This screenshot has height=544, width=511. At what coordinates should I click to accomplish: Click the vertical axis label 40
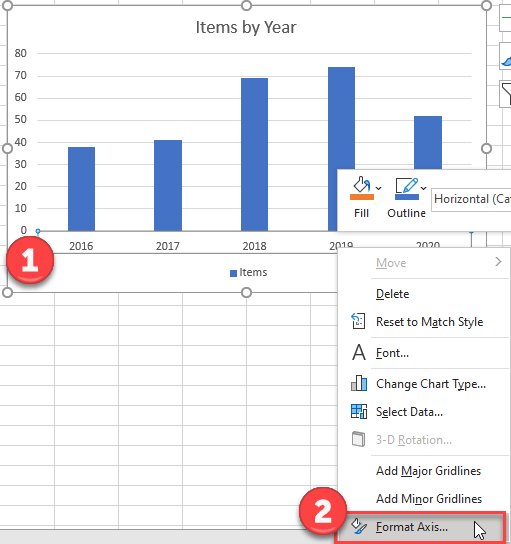pos(20,142)
